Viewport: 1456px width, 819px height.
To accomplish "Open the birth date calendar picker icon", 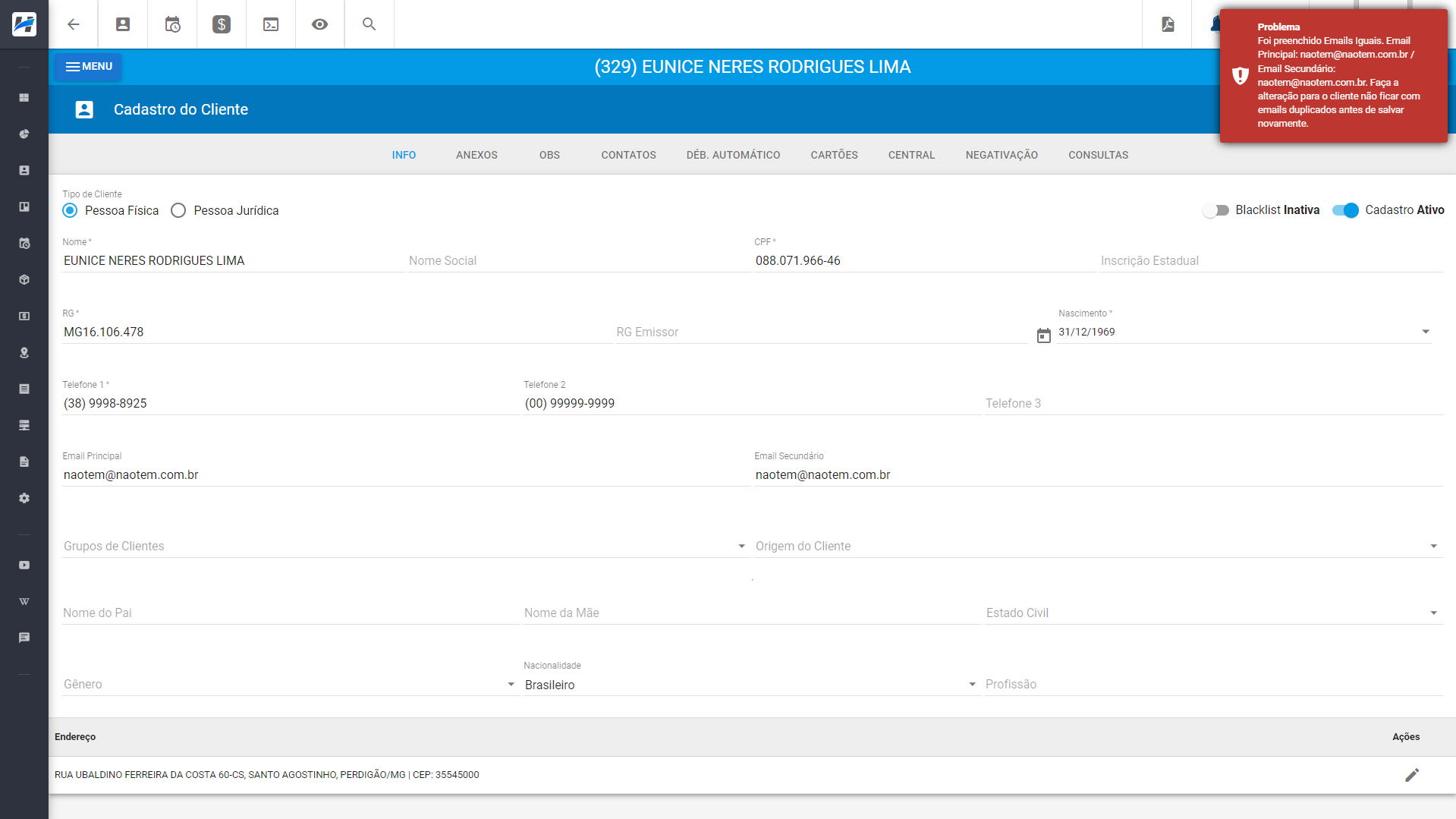I will coord(1044,335).
